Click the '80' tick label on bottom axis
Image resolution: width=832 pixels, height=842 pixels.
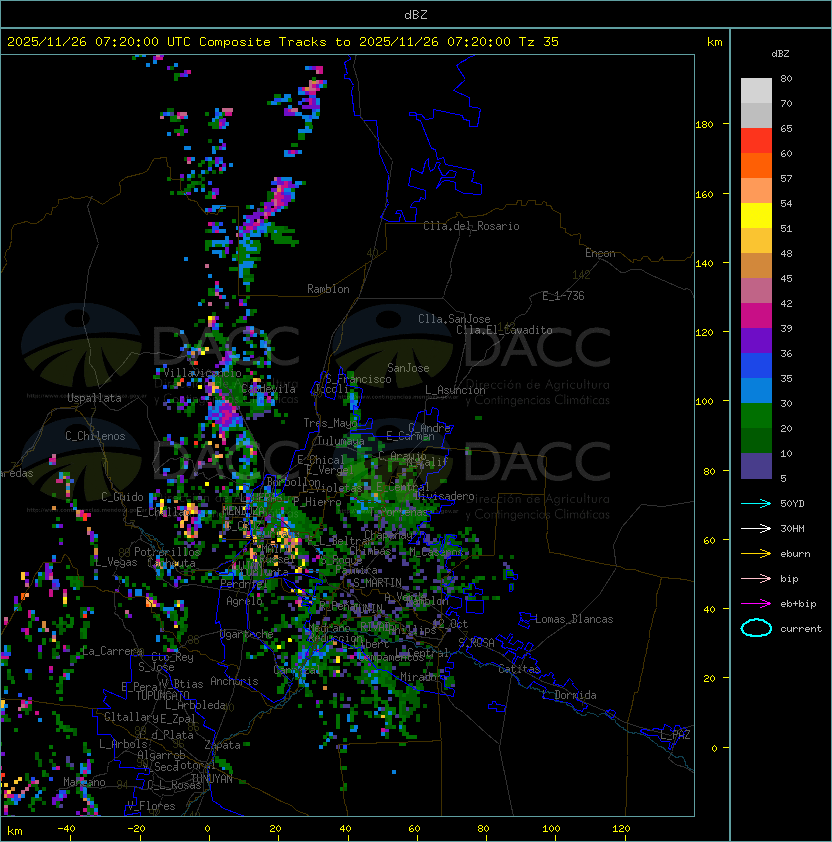tap(483, 829)
